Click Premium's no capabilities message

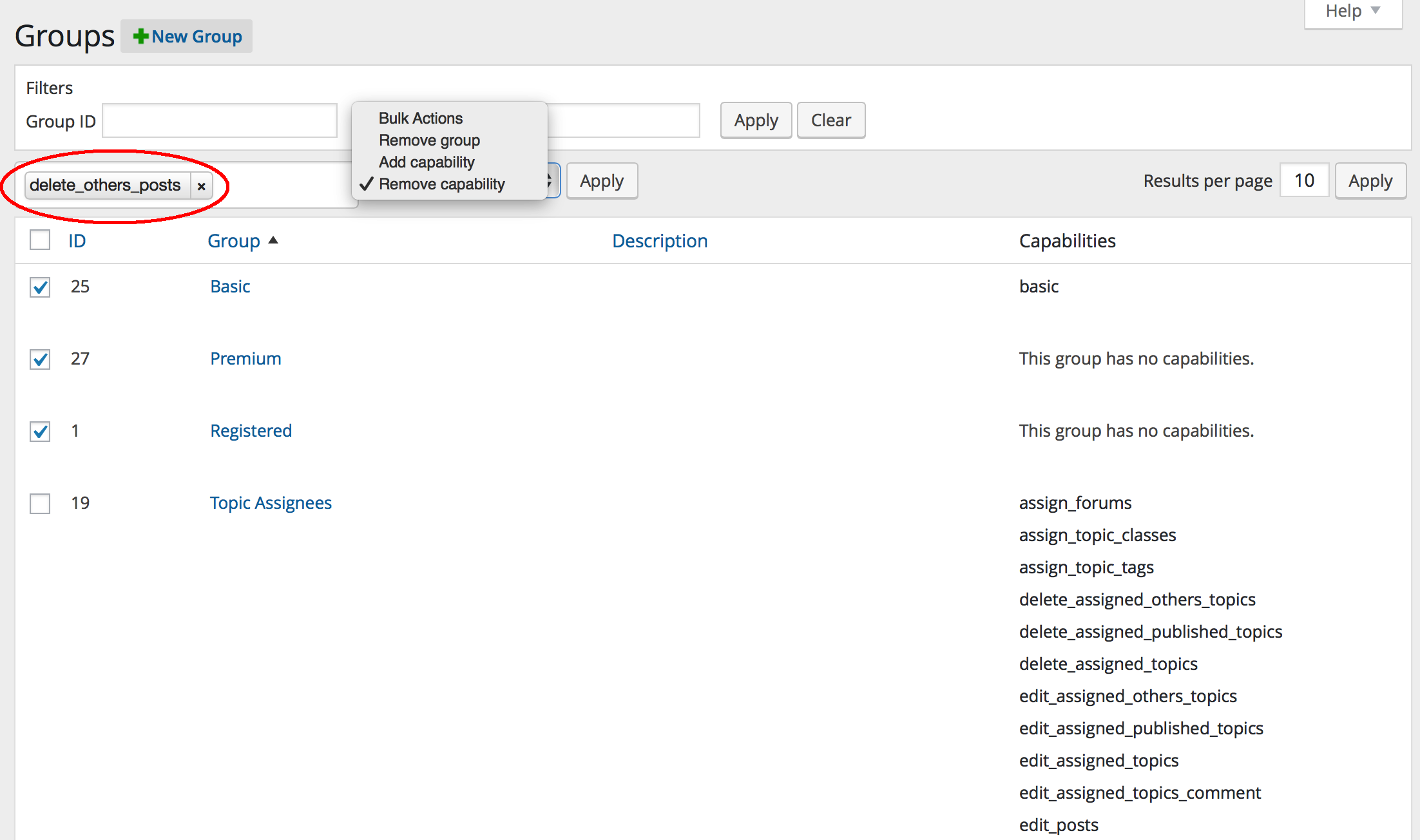[1137, 359]
